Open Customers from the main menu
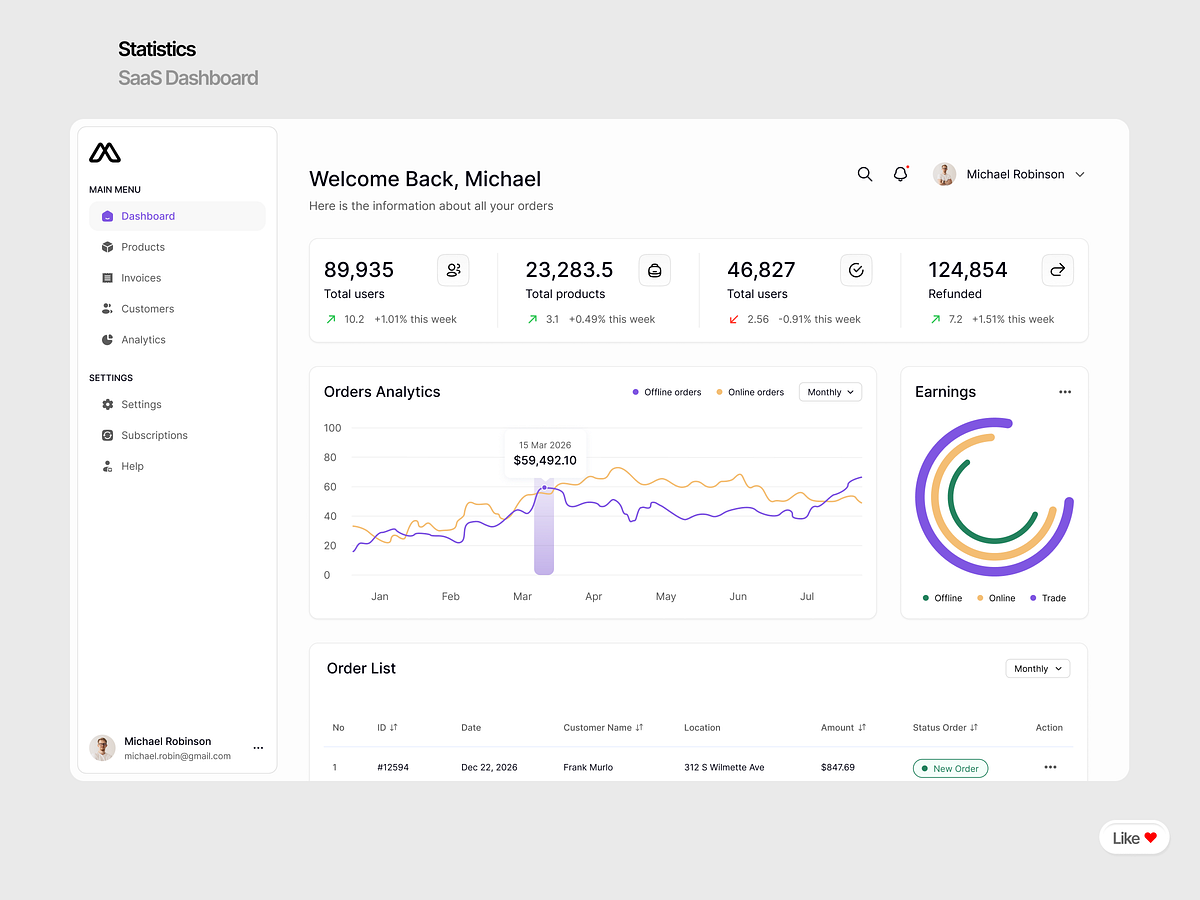This screenshot has height=900, width=1200. (x=147, y=309)
